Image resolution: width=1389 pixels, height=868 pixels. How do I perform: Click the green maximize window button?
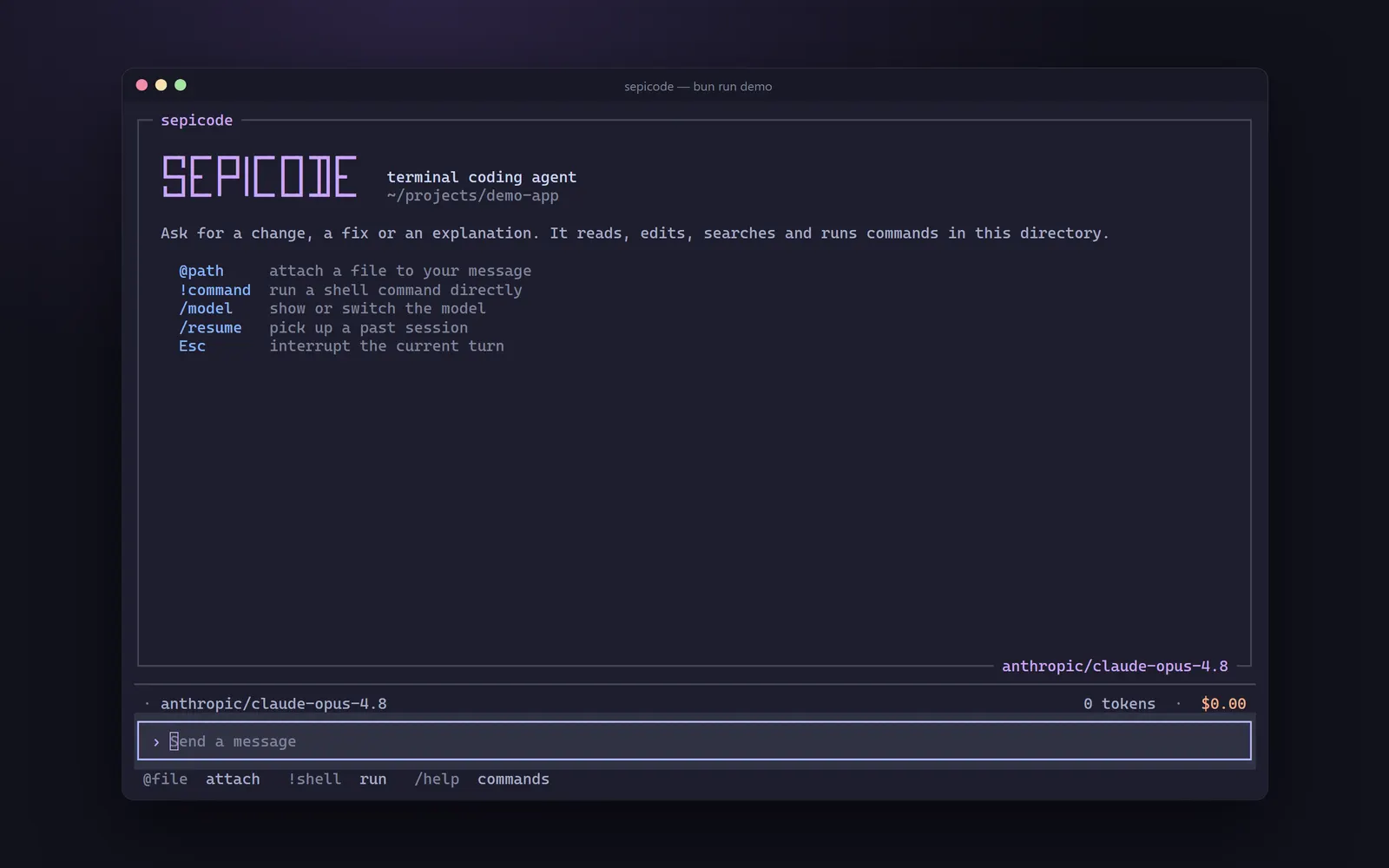(x=181, y=85)
